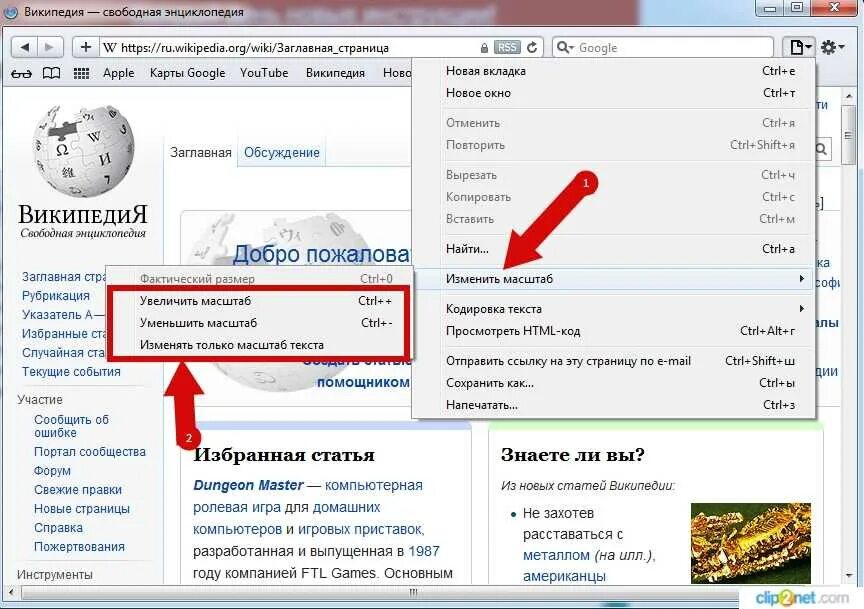Screen dimensions: 864x609
Task: Open Пожертвования sidebar link
Action: point(79,547)
